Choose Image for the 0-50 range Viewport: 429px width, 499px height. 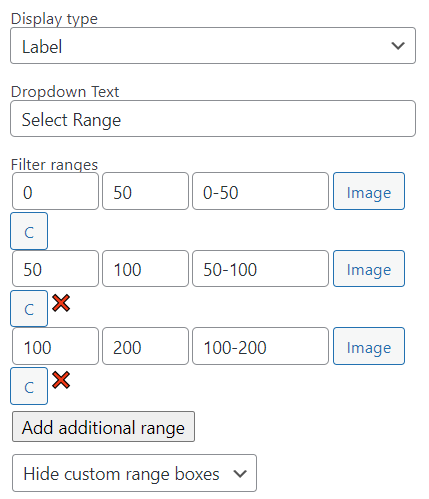click(369, 191)
